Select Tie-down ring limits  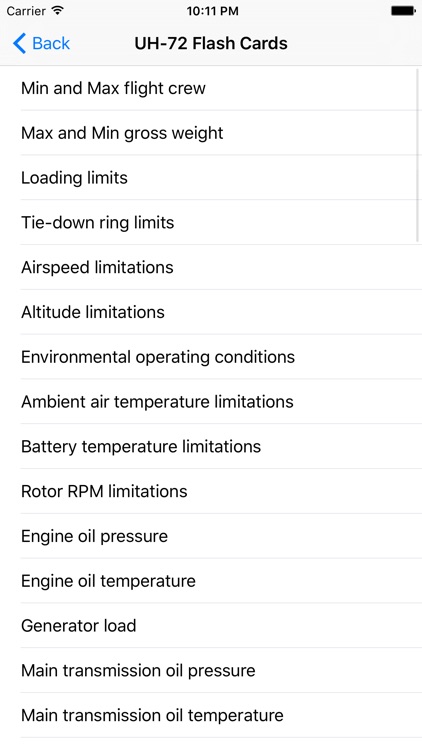(x=211, y=222)
